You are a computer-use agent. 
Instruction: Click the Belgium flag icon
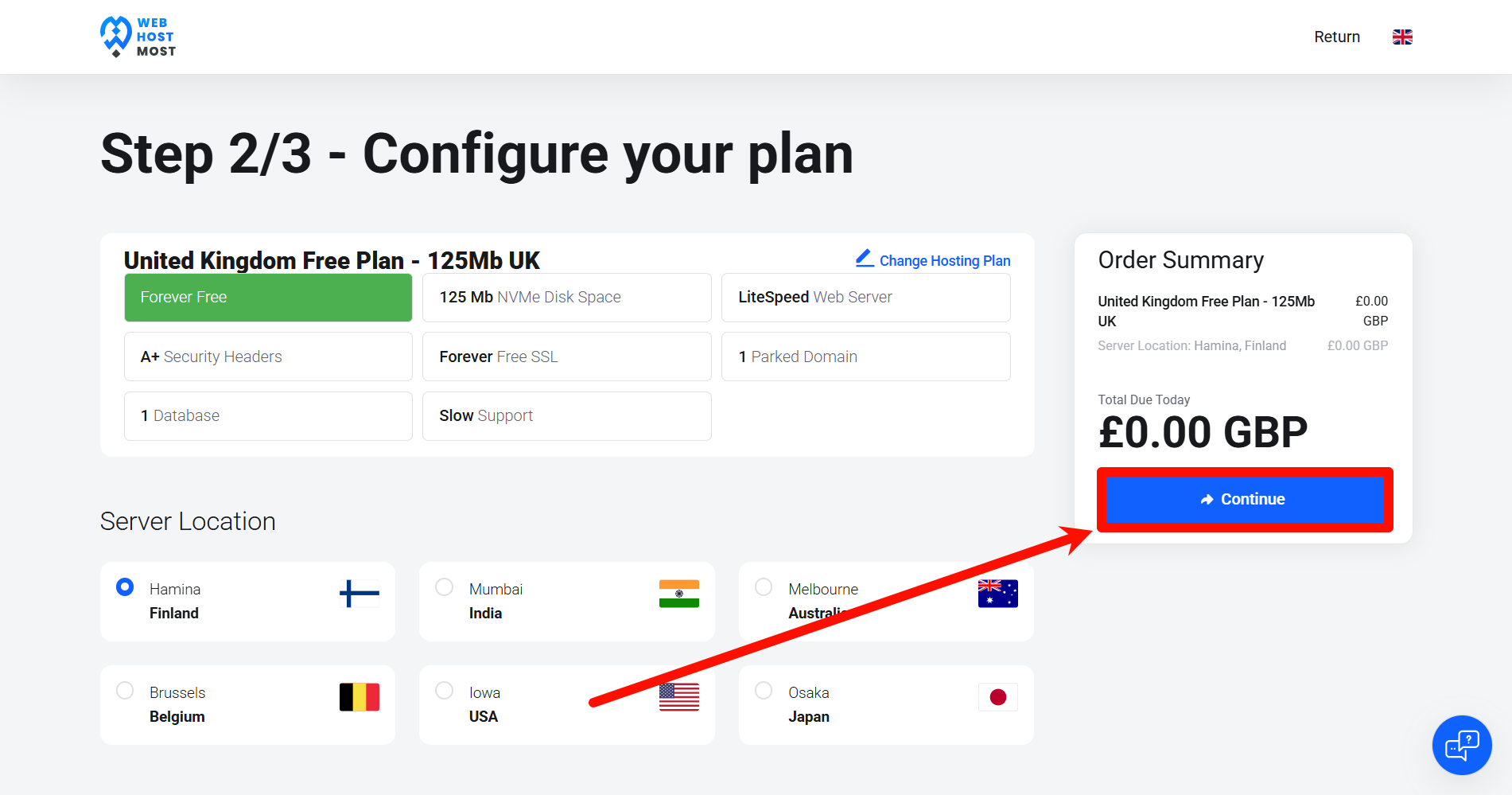point(360,697)
